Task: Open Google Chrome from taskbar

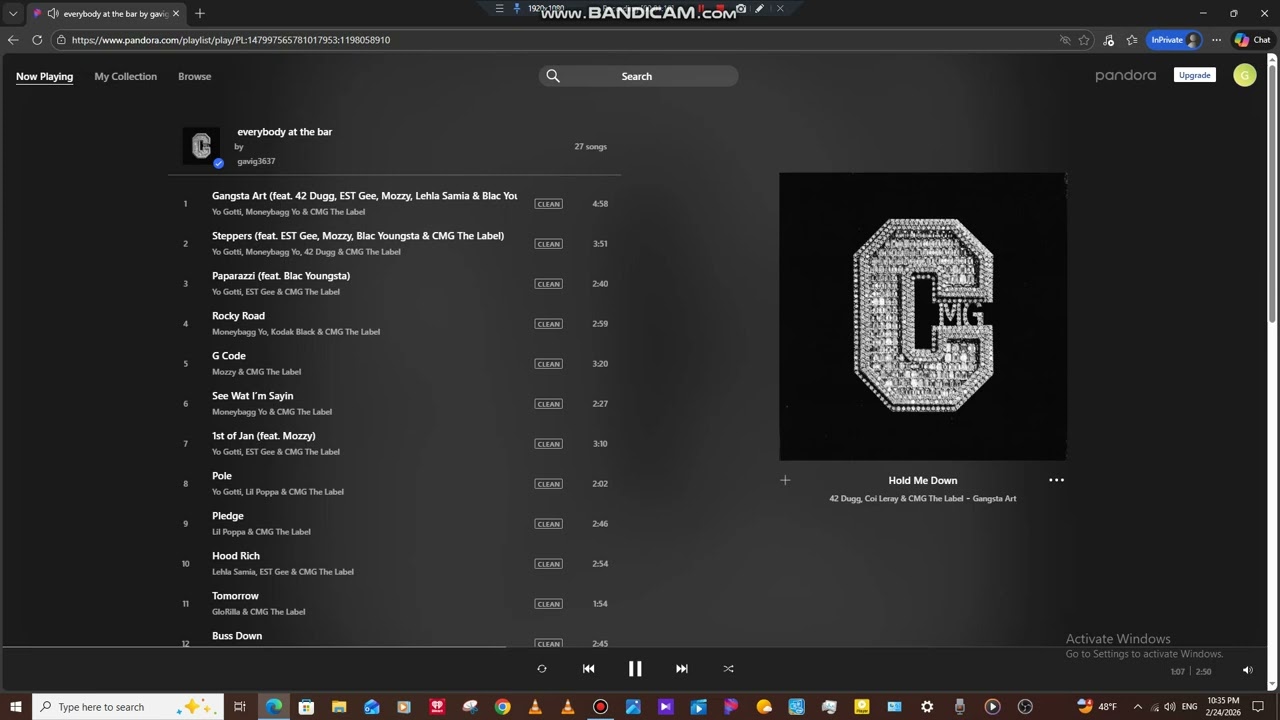Action: (502, 707)
